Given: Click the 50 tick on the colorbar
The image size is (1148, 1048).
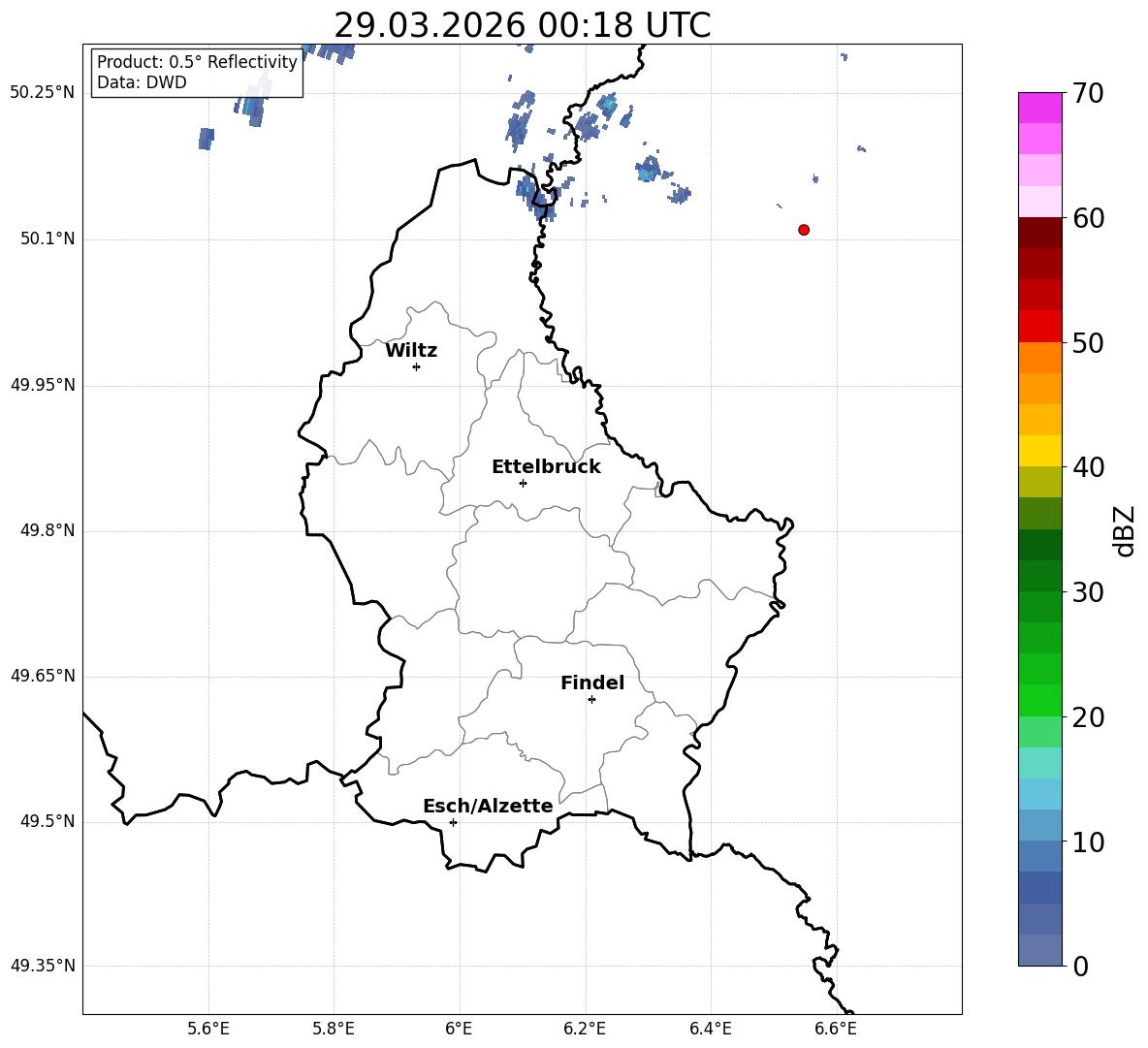Looking at the screenshot, I should click(x=1089, y=342).
